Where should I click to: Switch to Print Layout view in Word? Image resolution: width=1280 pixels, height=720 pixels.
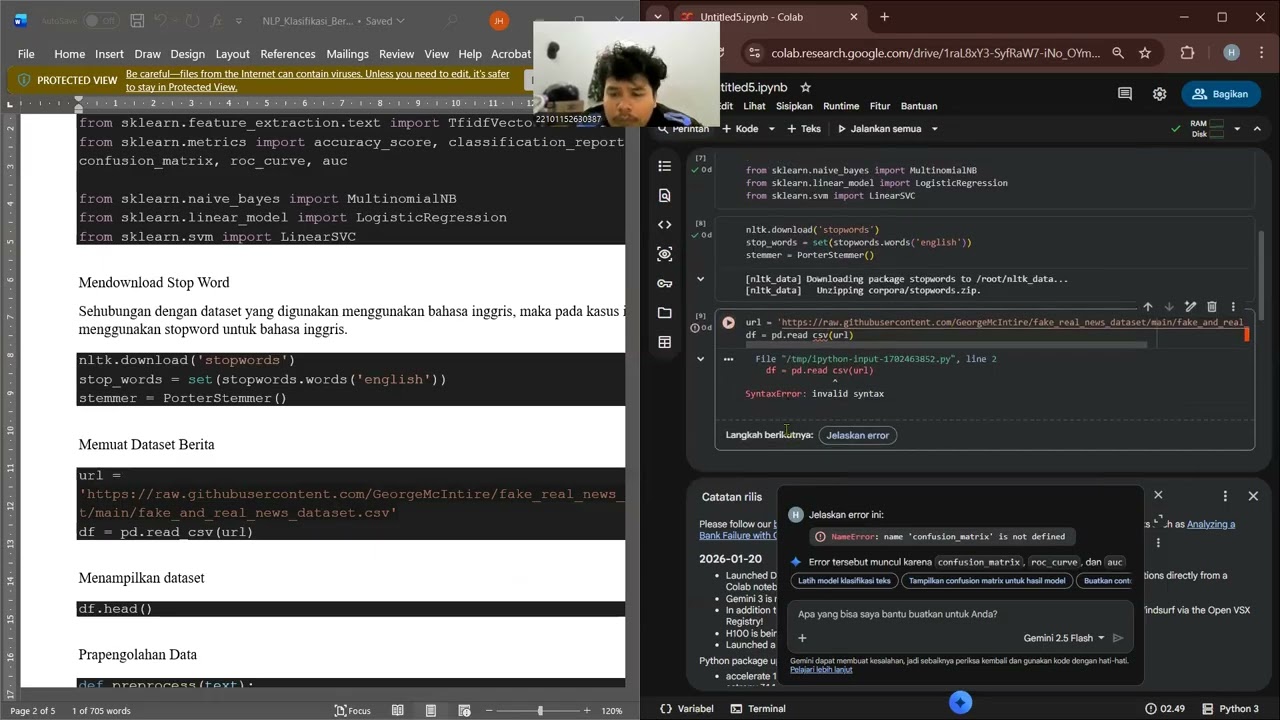coord(431,710)
